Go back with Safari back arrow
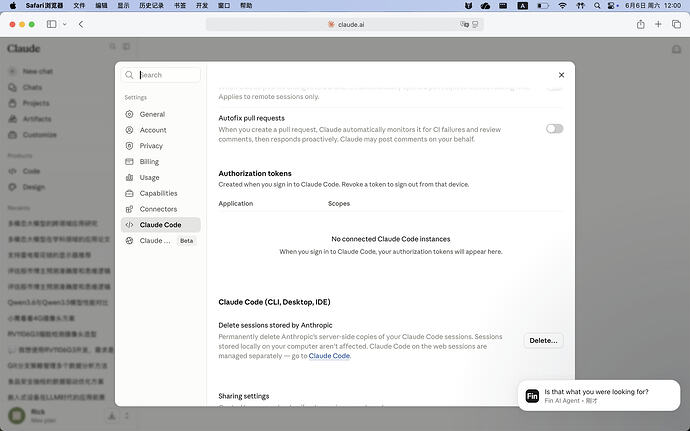The image size is (690, 431). pos(81,24)
